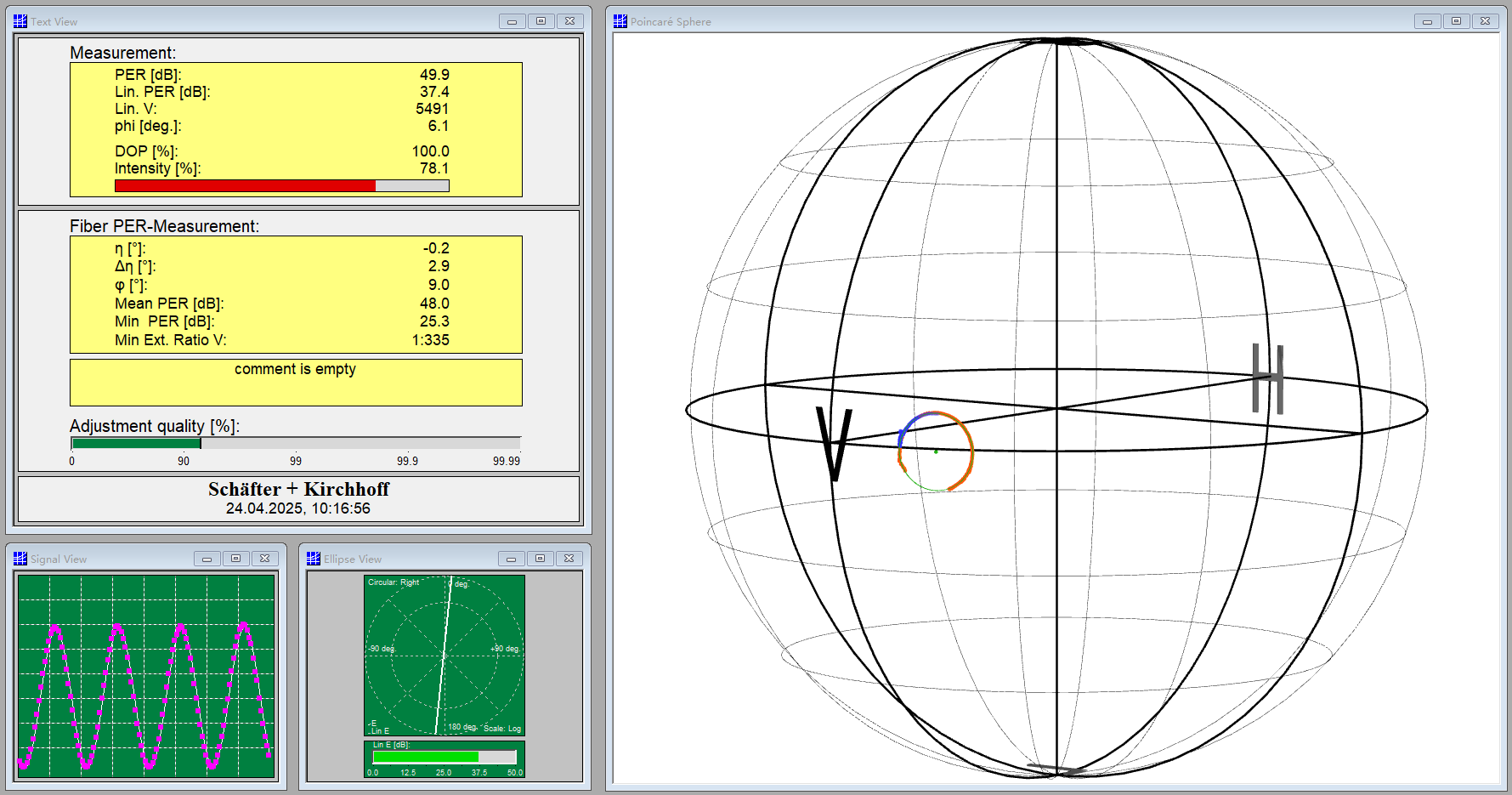Click the Text View window icon
The height and width of the screenshot is (795, 1512).
coord(20,21)
